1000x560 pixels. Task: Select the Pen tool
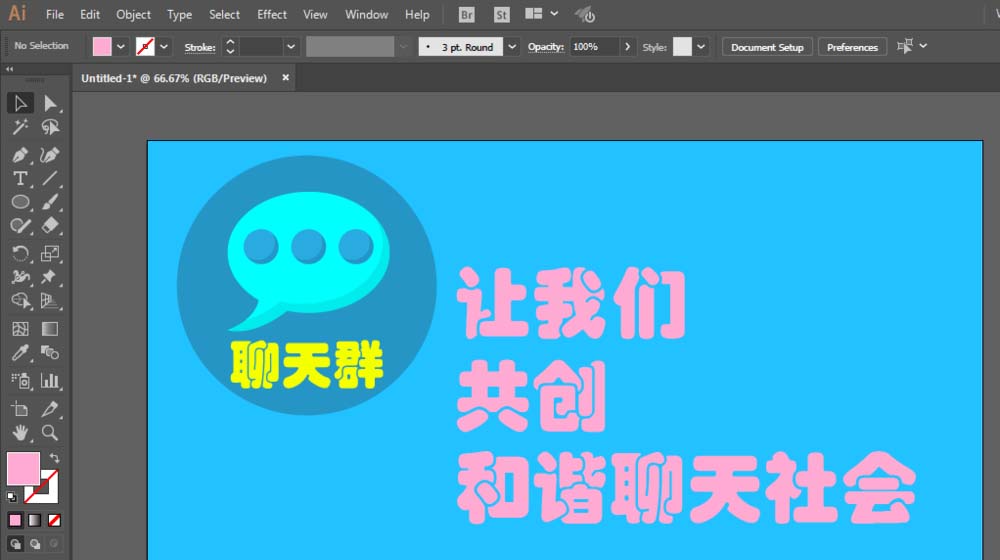pos(20,155)
